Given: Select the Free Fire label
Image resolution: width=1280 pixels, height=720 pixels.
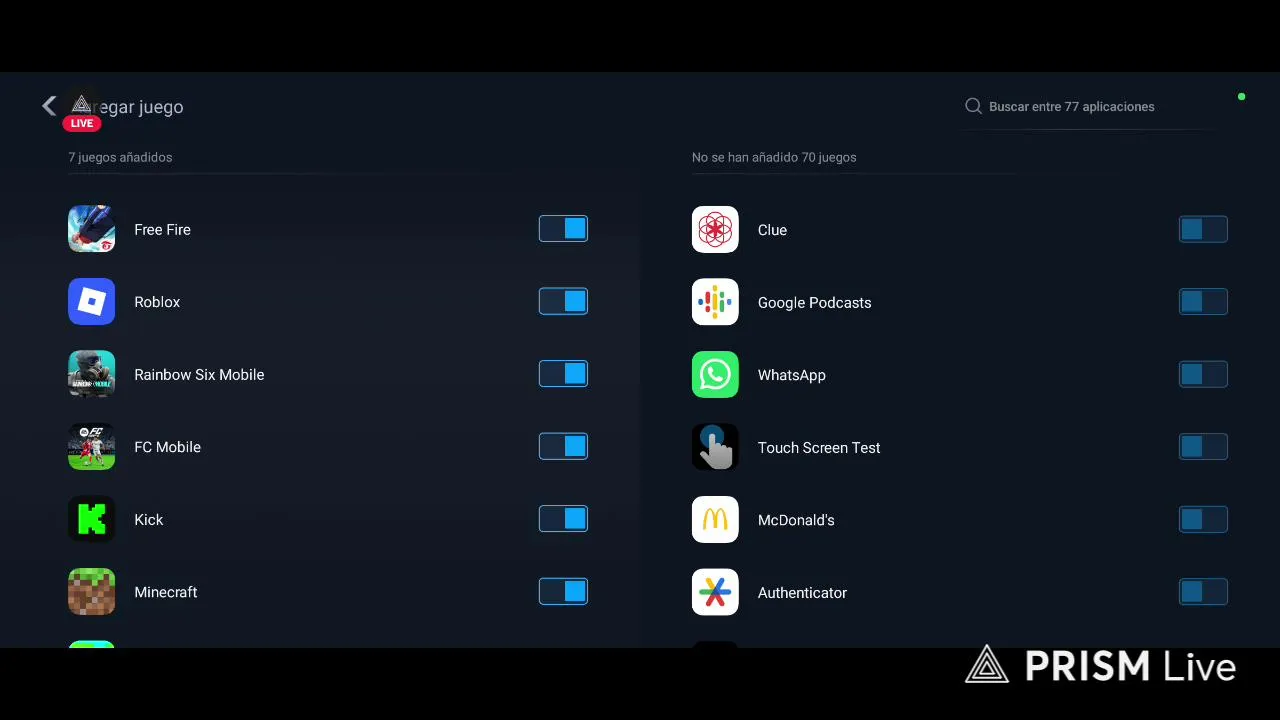Looking at the screenshot, I should (x=162, y=230).
